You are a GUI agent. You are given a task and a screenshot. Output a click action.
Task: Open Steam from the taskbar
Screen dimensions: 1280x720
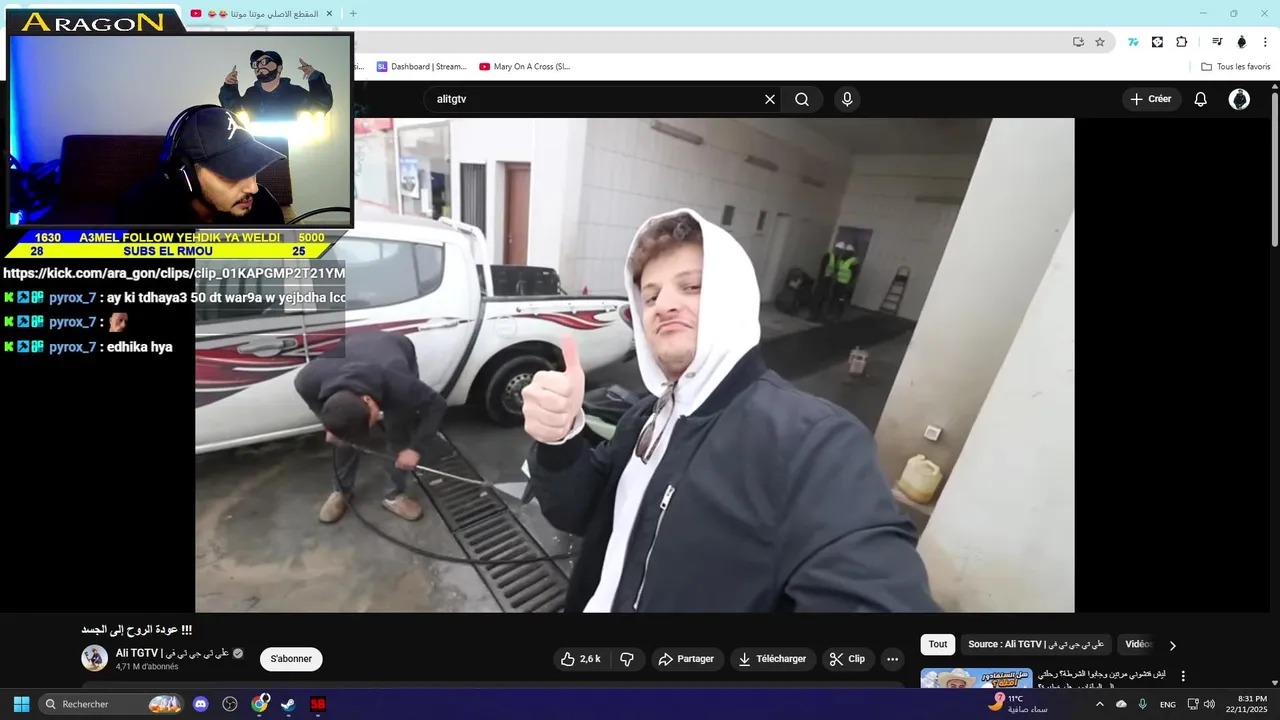tap(288, 704)
